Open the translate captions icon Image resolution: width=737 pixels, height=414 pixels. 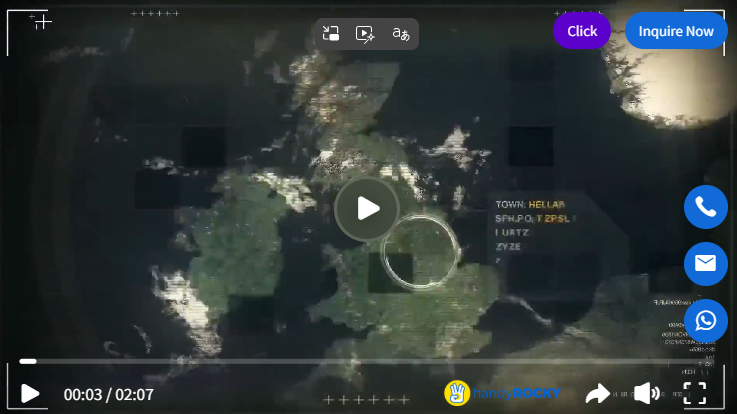pos(400,34)
